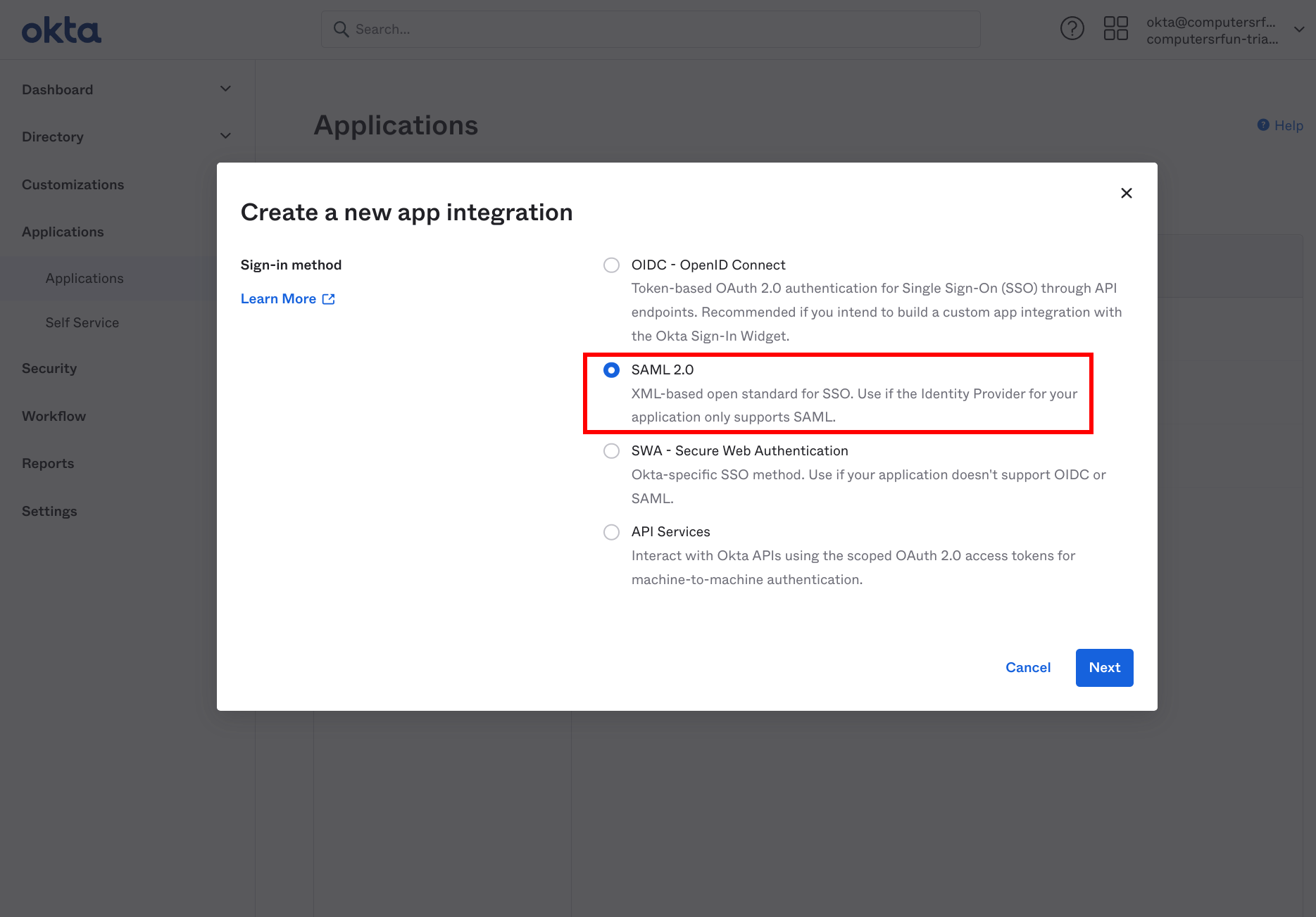Choose SWA - Secure Web Authentication
The height and width of the screenshot is (917, 1316).
tap(610, 450)
